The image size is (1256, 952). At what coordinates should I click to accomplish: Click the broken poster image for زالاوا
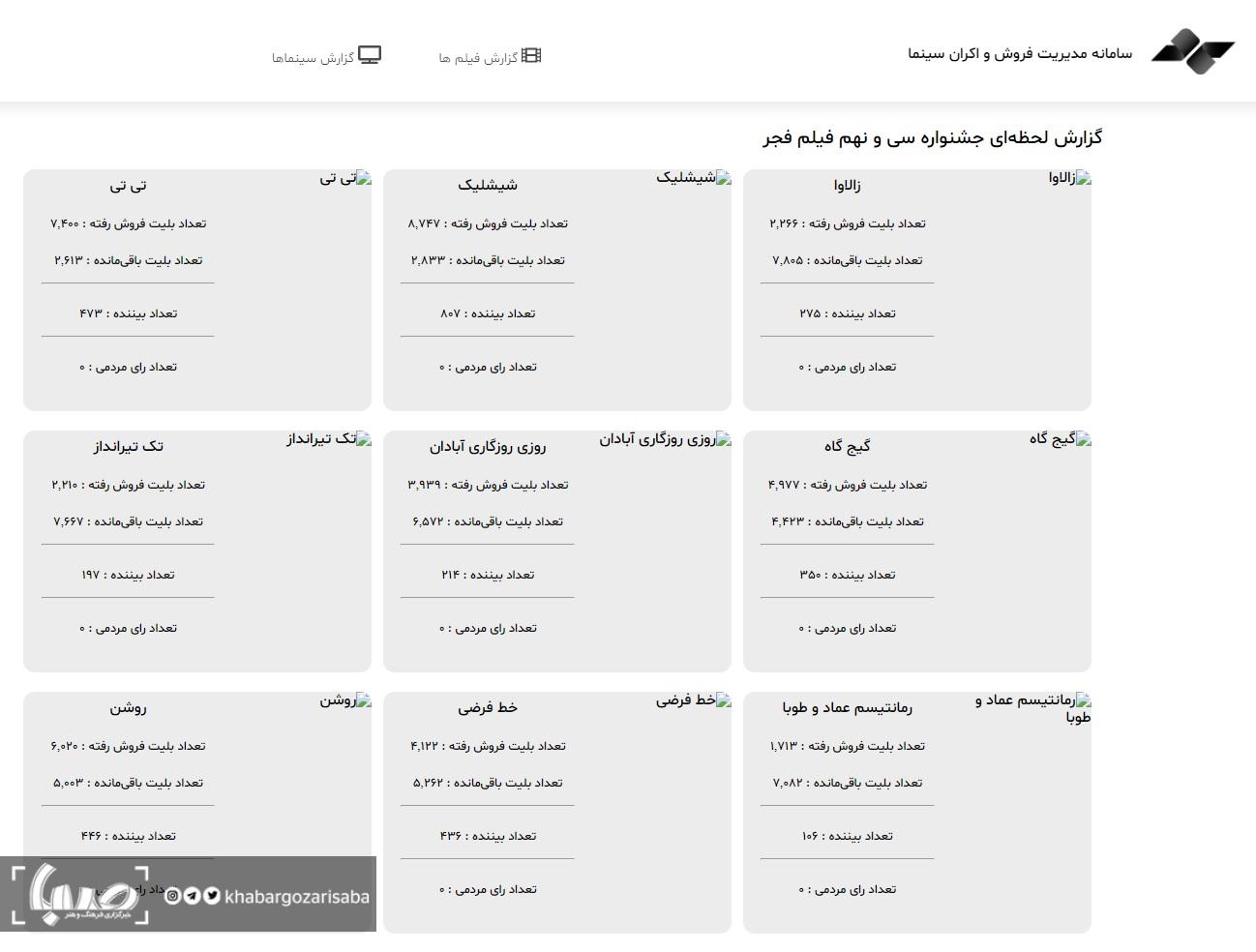(x=1069, y=178)
